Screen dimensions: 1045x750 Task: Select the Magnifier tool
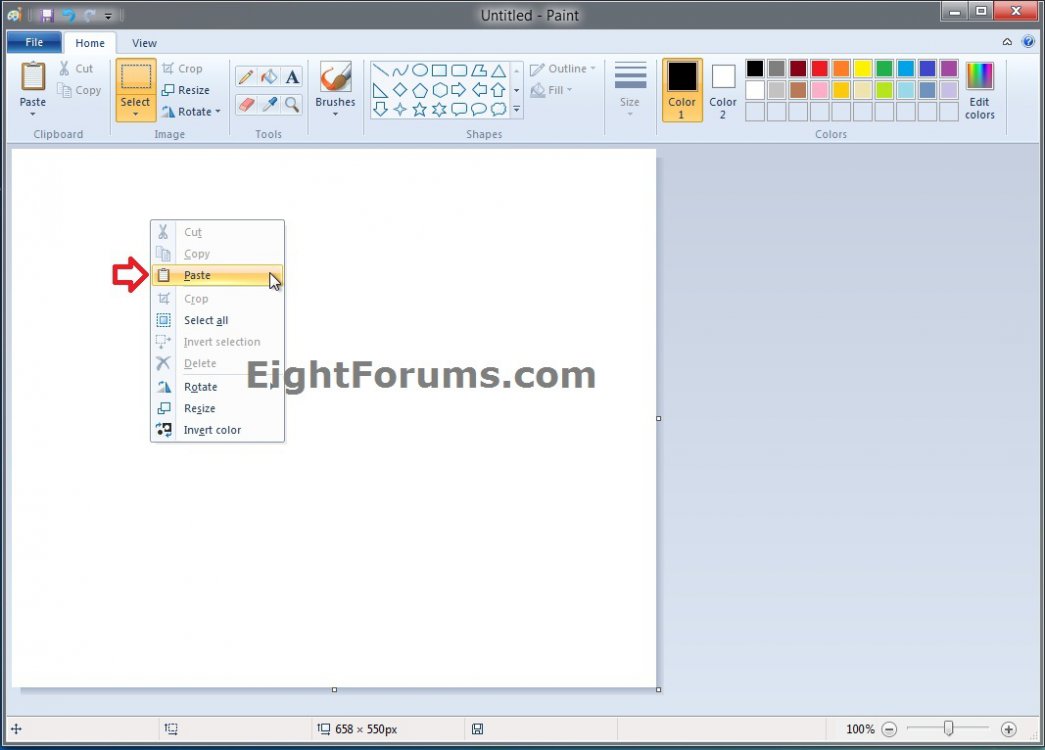click(292, 105)
